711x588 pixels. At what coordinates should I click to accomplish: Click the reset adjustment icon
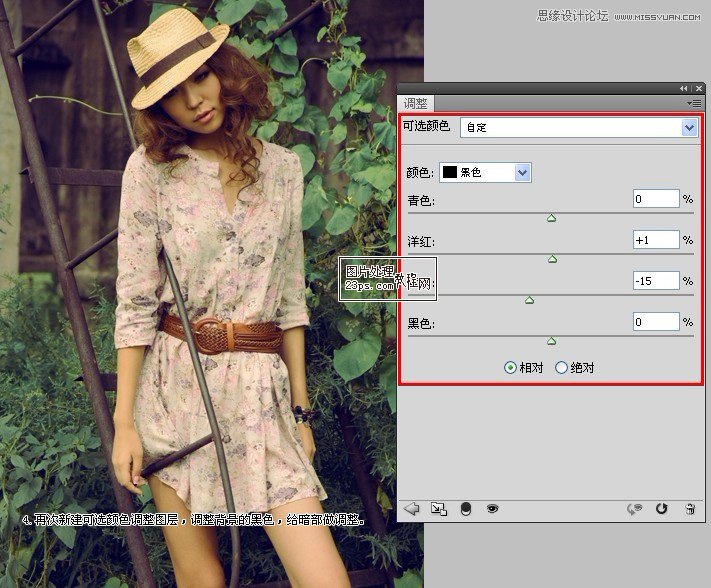click(x=662, y=509)
